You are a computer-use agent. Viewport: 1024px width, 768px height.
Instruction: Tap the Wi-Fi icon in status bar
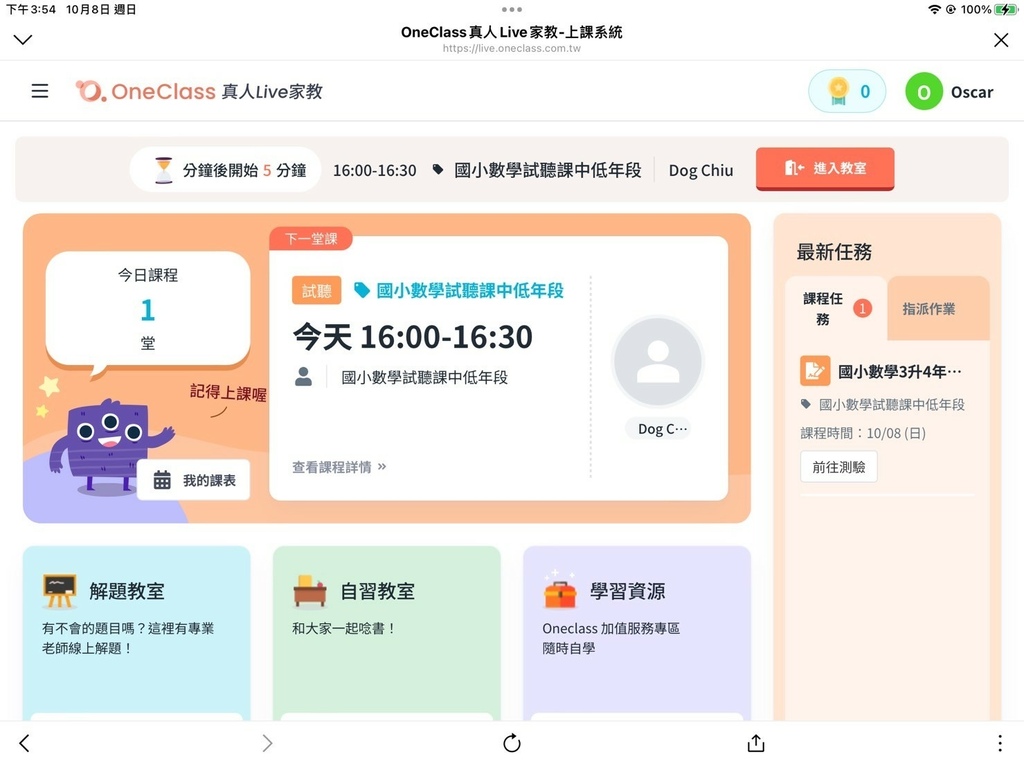[x=935, y=9]
